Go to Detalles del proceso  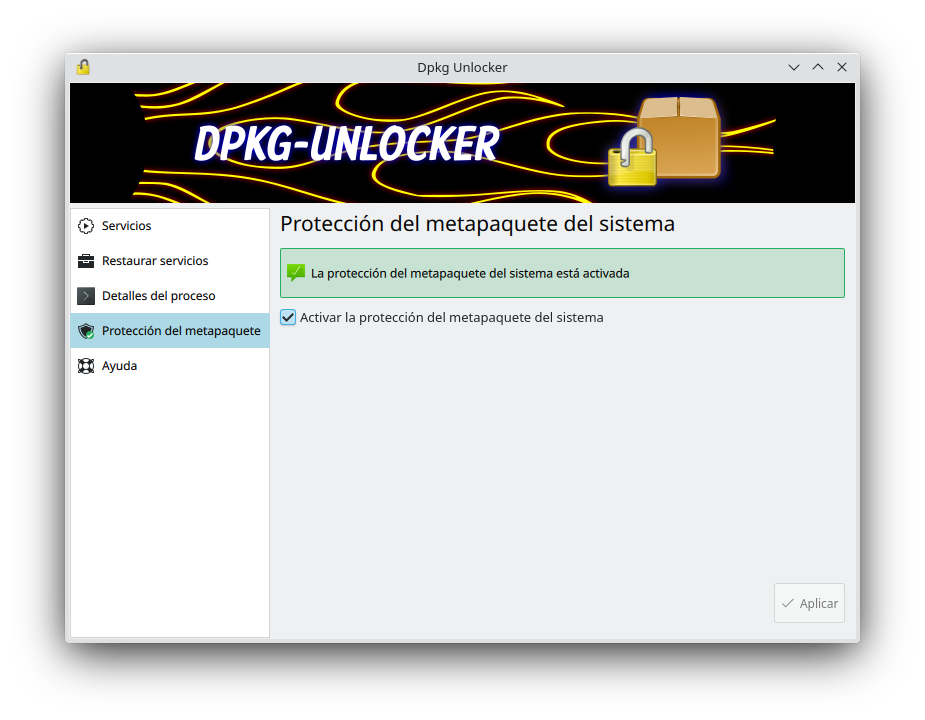(x=158, y=296)
